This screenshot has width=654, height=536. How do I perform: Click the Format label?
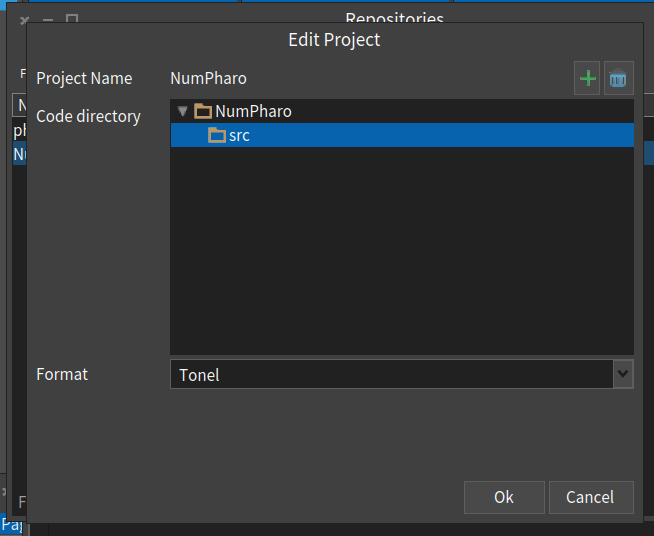62,374
